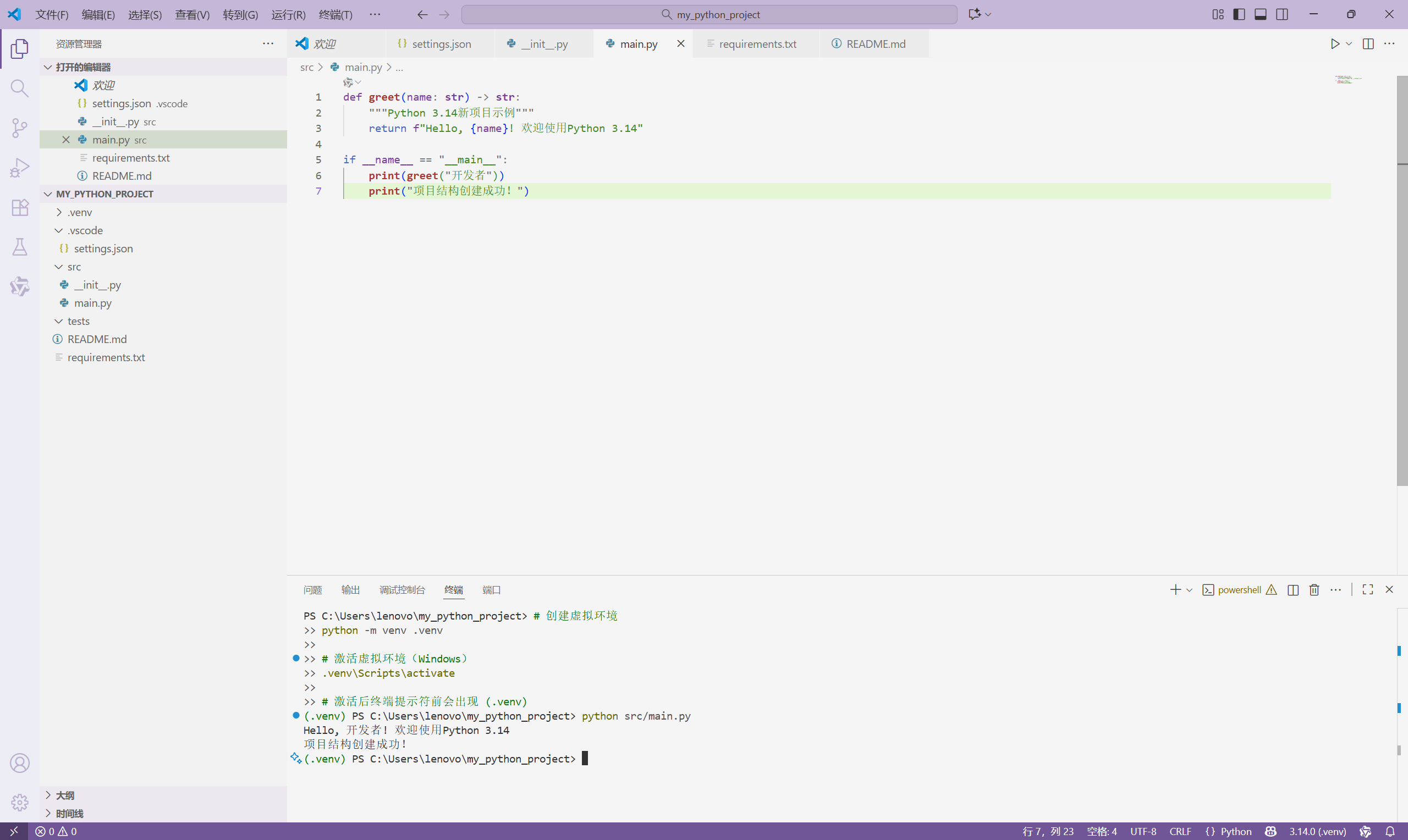Screen dimensions: 1408x840
Task: Toggle the primary sidebar visibility
Action: click(x=1239, y=14)
